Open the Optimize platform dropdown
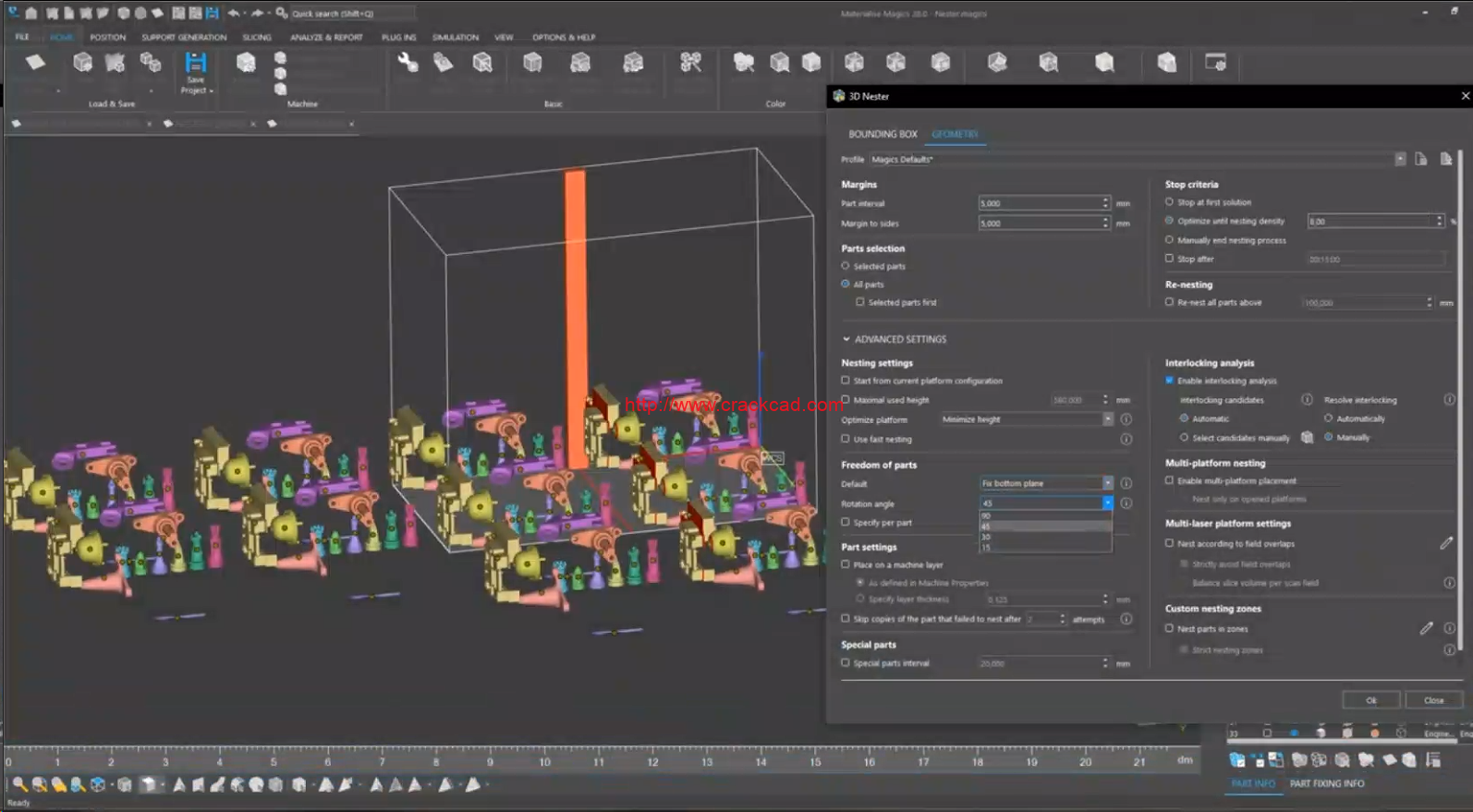This screenshot has width=1473, height=812. pyautogui.click(x=1107, y=419)
